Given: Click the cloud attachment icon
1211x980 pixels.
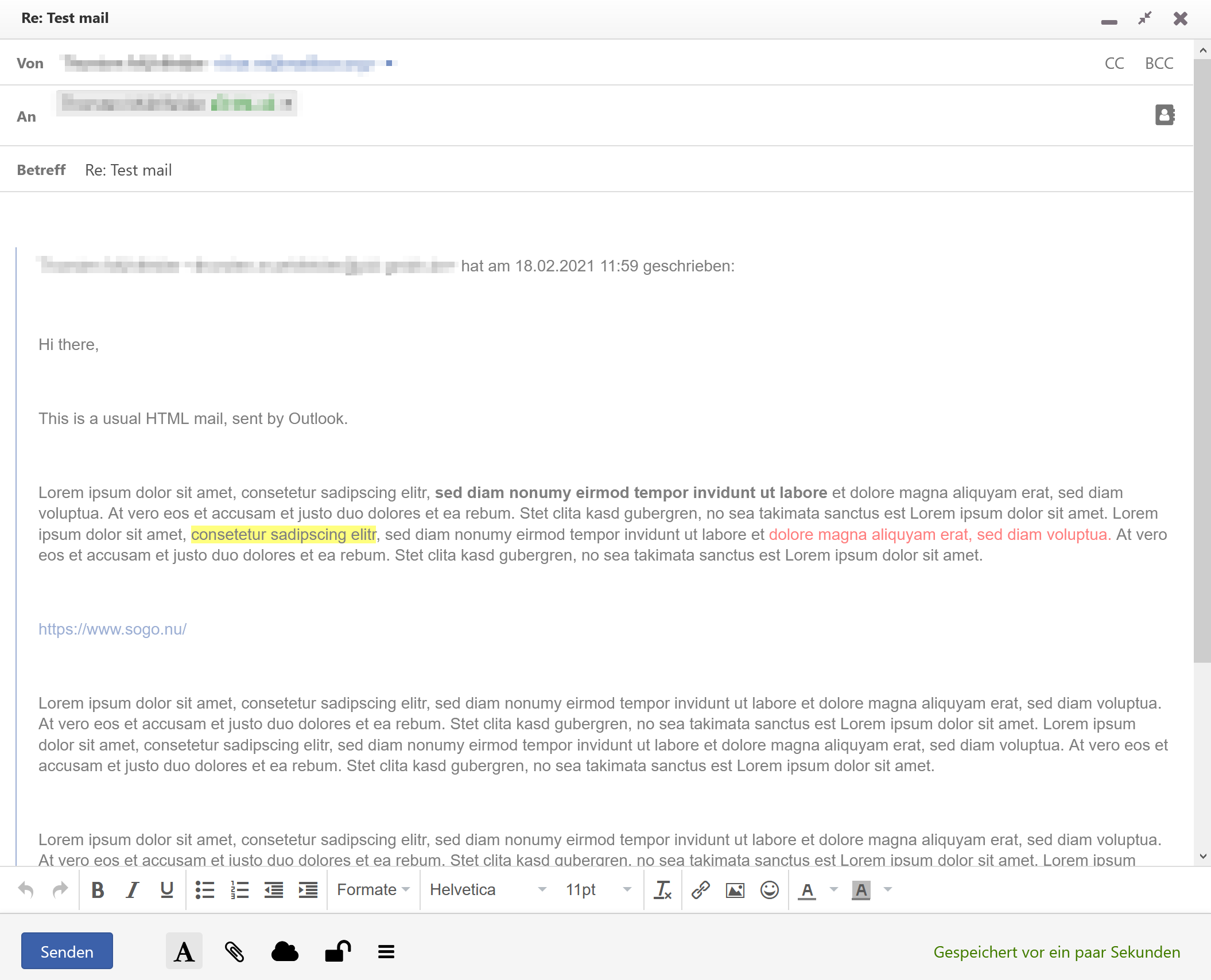Looking at the screenshot, I should coord(285,952).
